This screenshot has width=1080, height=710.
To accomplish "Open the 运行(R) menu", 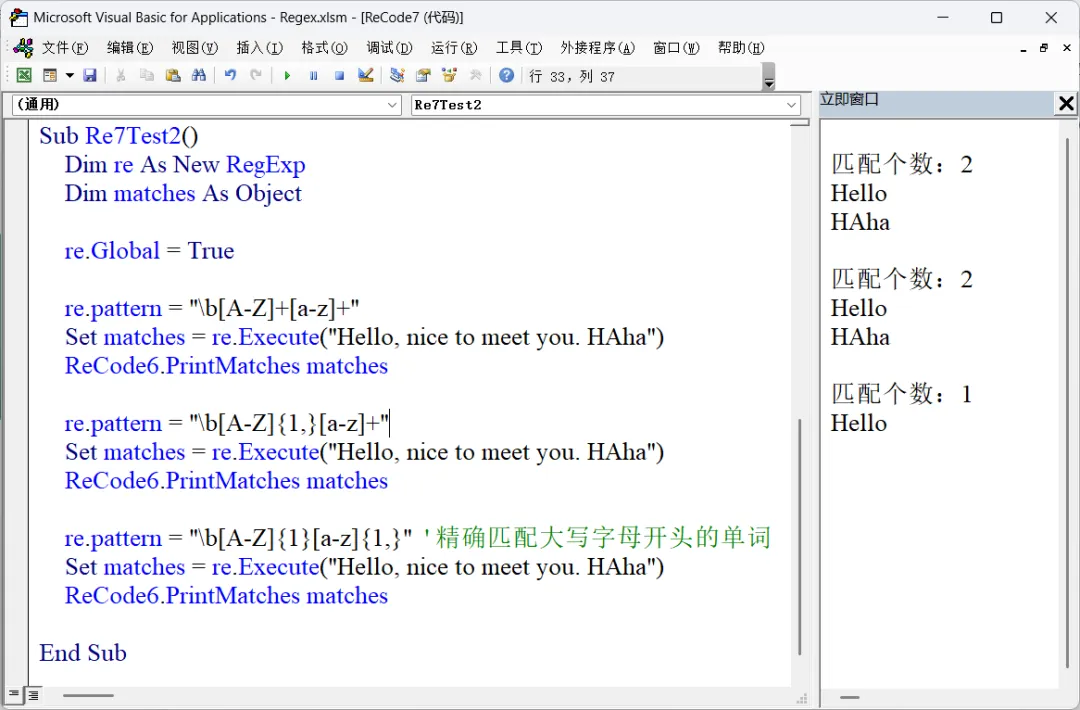I will click(454, 48).
